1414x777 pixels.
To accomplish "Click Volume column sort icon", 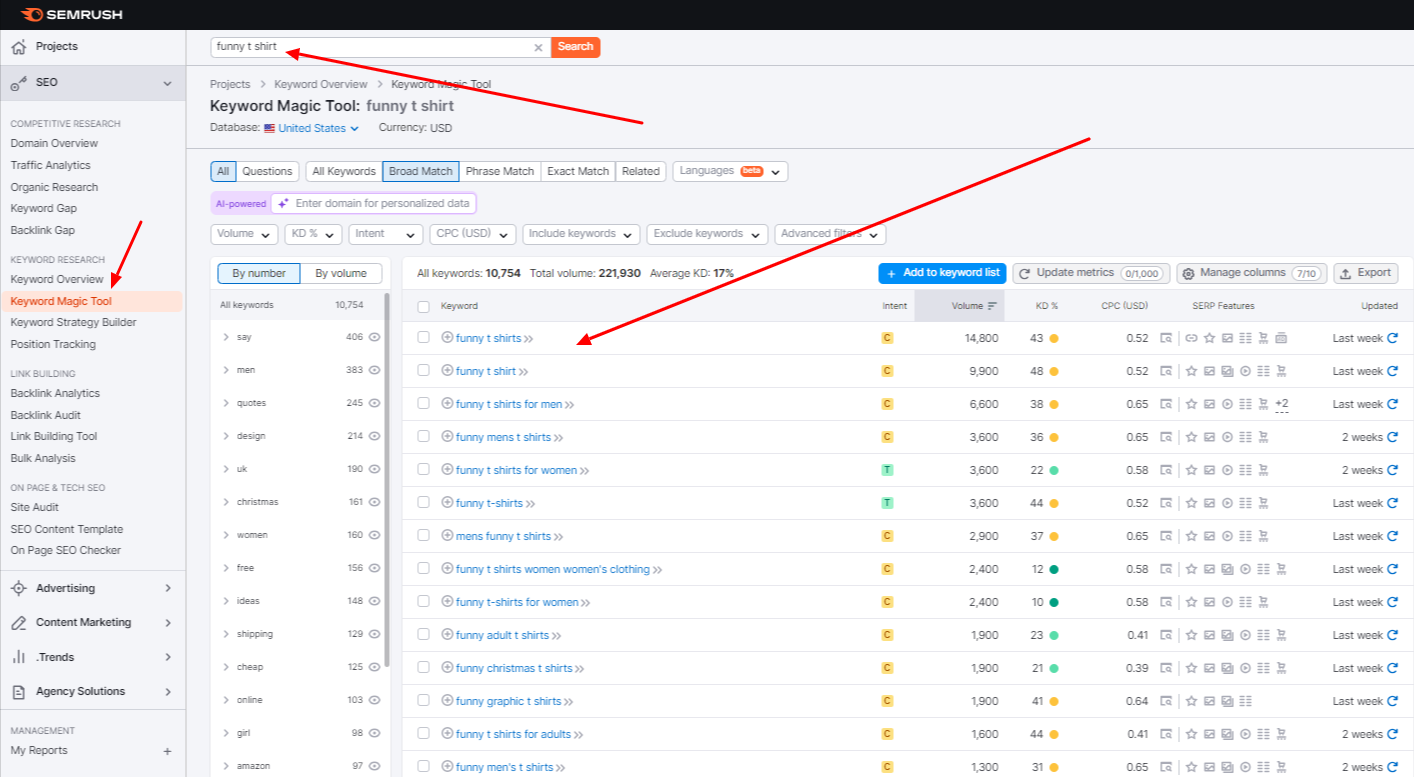I will coord(992,306).
